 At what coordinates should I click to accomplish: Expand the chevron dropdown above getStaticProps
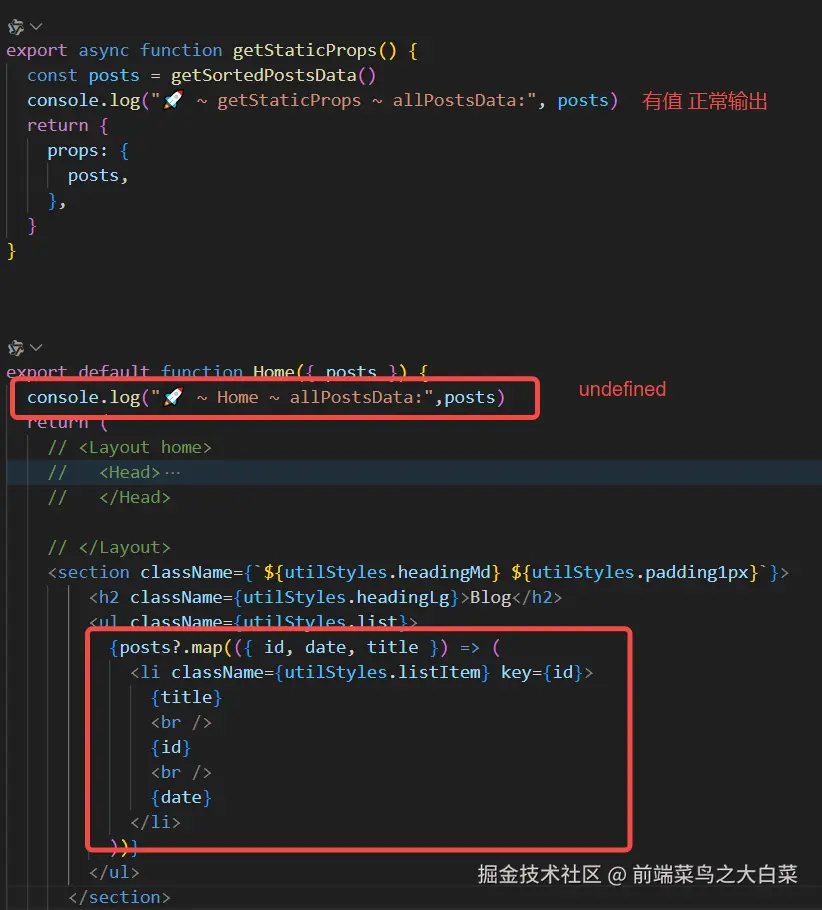[x=36, y=26]
